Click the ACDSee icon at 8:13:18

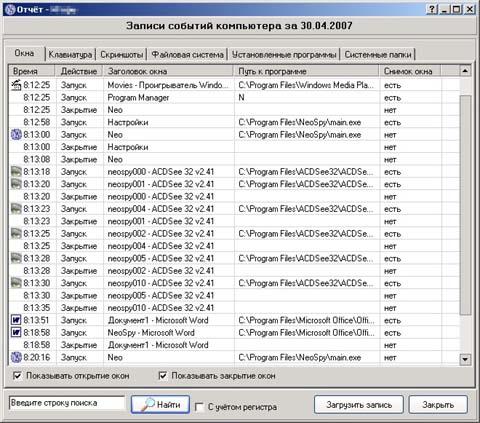[16, 172]
